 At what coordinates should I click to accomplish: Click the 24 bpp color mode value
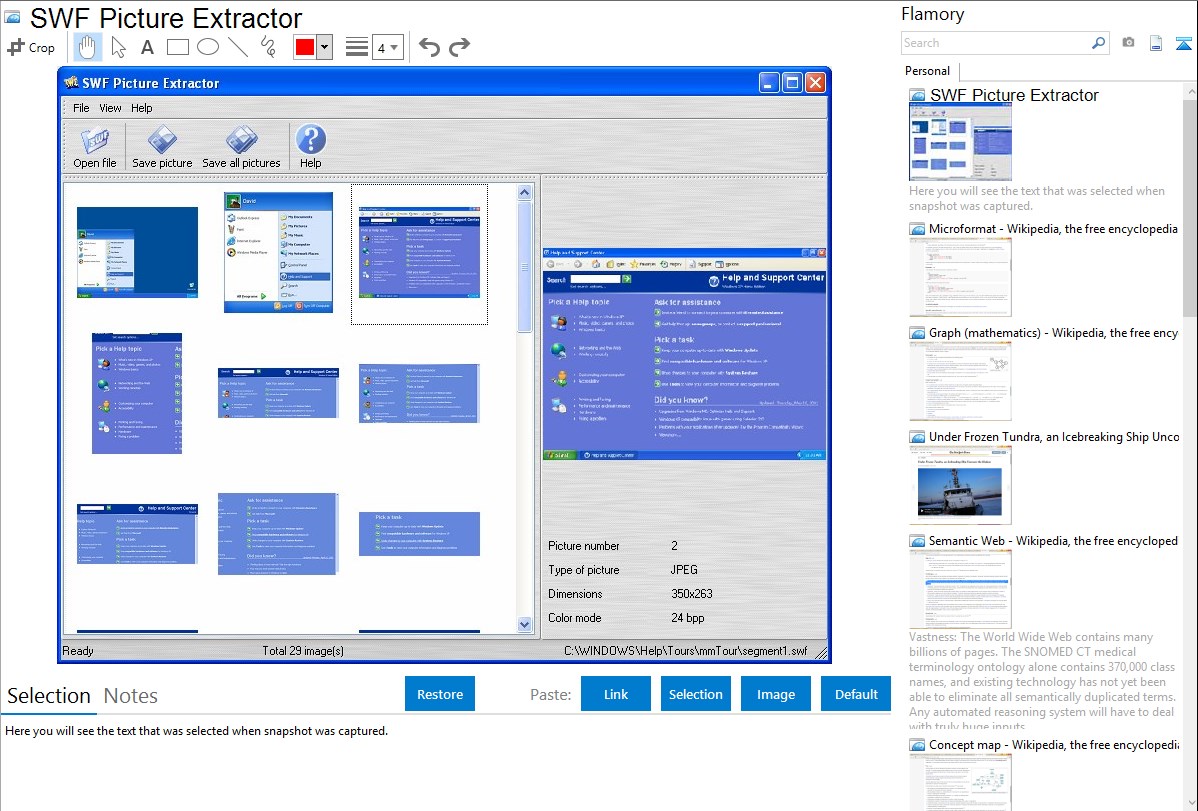(688, 618)
